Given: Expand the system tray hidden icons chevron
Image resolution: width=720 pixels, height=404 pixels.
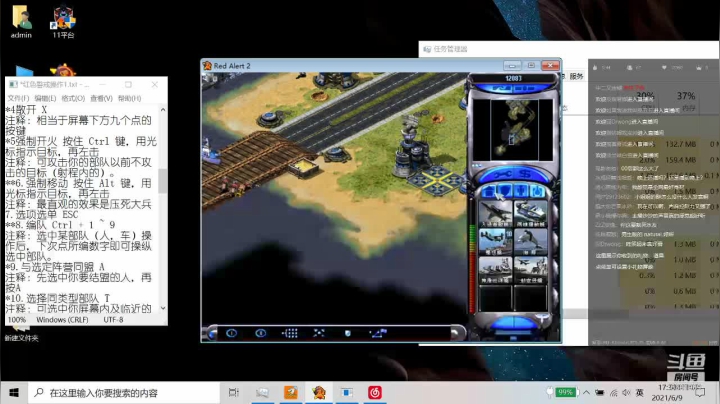Looking at the screenshot, I should (x=586, y=393).
